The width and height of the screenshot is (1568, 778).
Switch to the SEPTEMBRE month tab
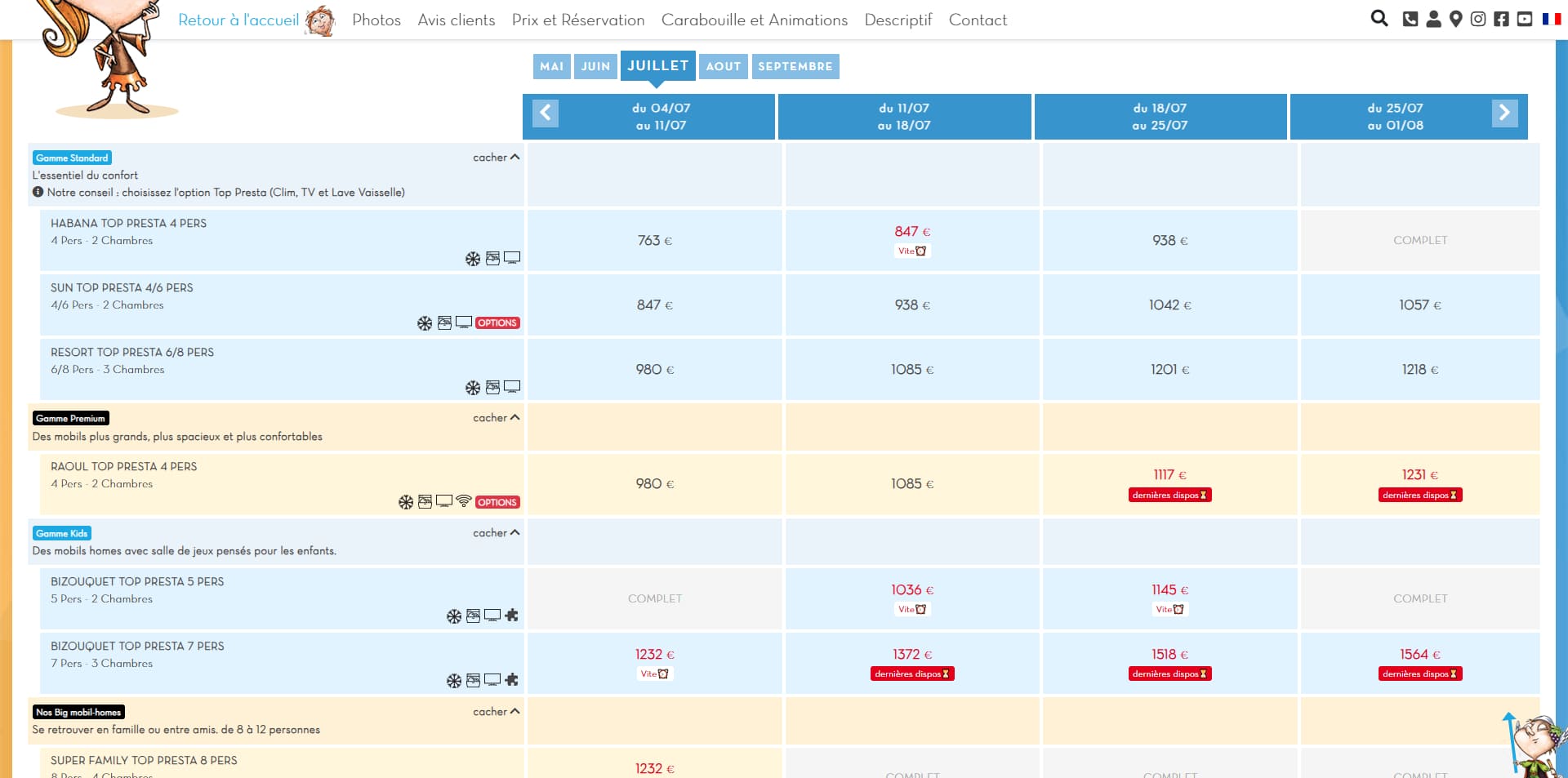pos(795,66)
